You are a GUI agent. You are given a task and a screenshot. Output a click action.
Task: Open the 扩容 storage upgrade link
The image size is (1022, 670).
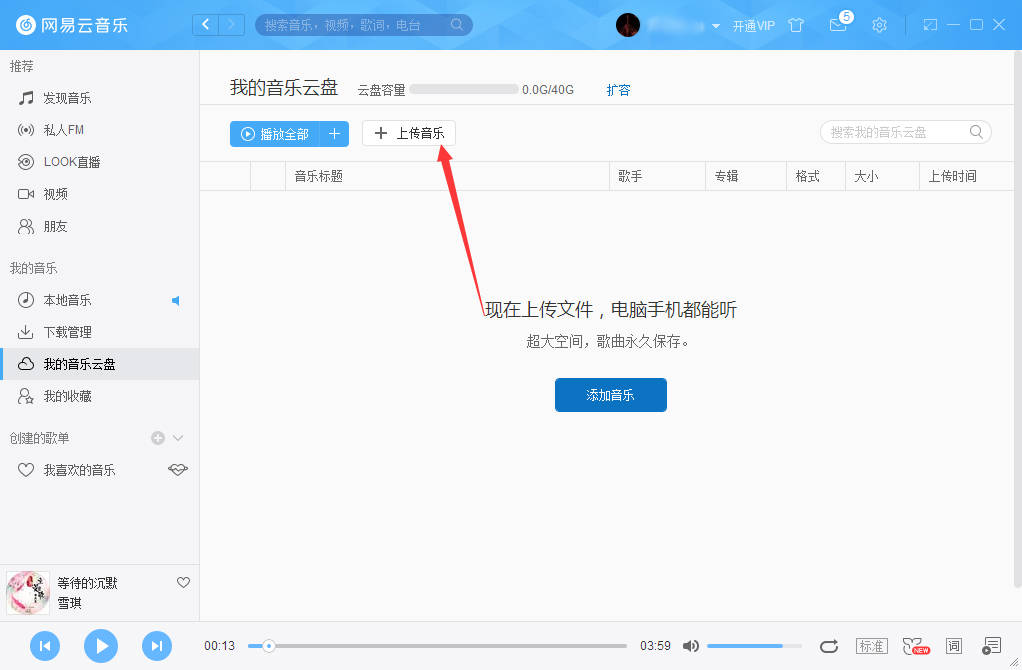pos(618,89)
